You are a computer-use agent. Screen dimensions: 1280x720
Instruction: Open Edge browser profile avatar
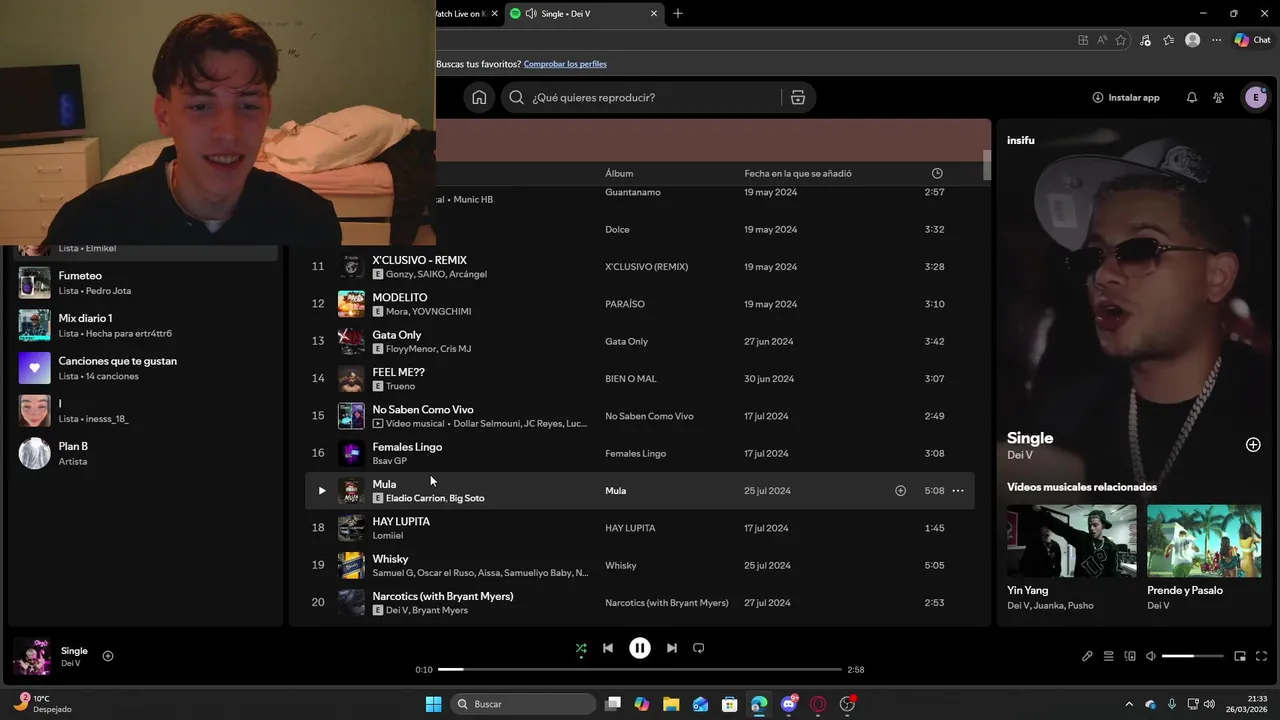(1192, 40)
